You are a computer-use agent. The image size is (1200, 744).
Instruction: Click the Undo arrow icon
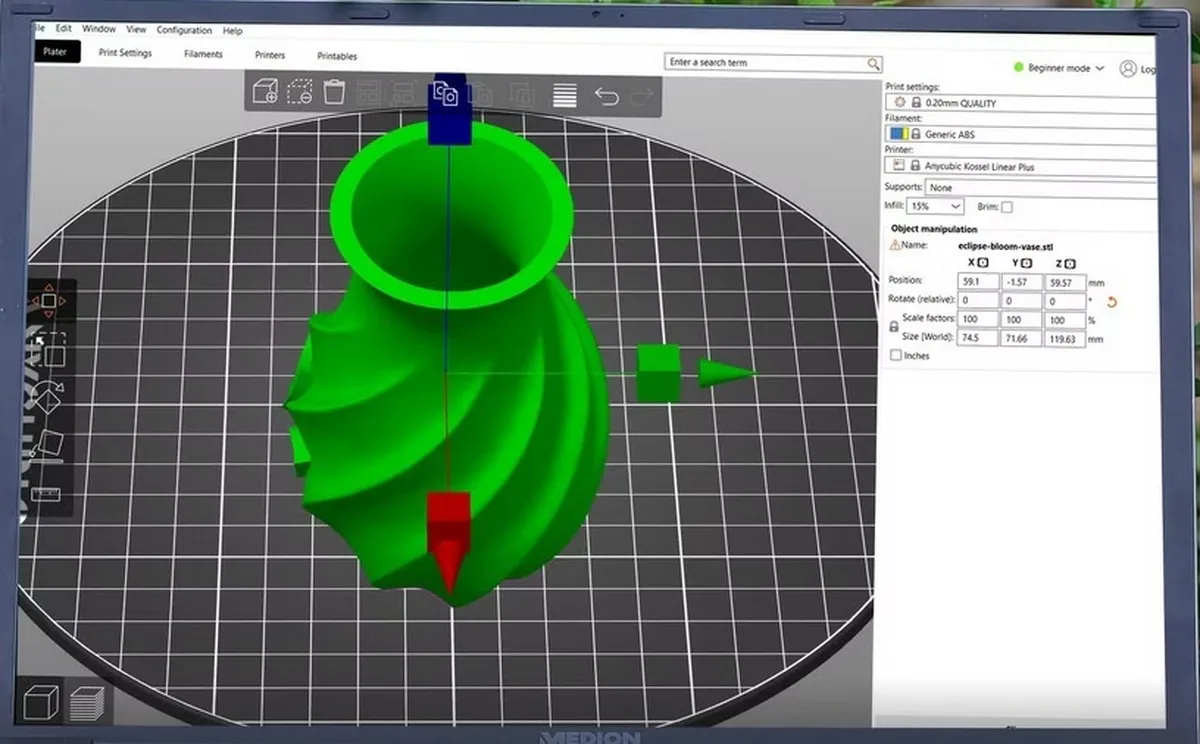point(606,95)
